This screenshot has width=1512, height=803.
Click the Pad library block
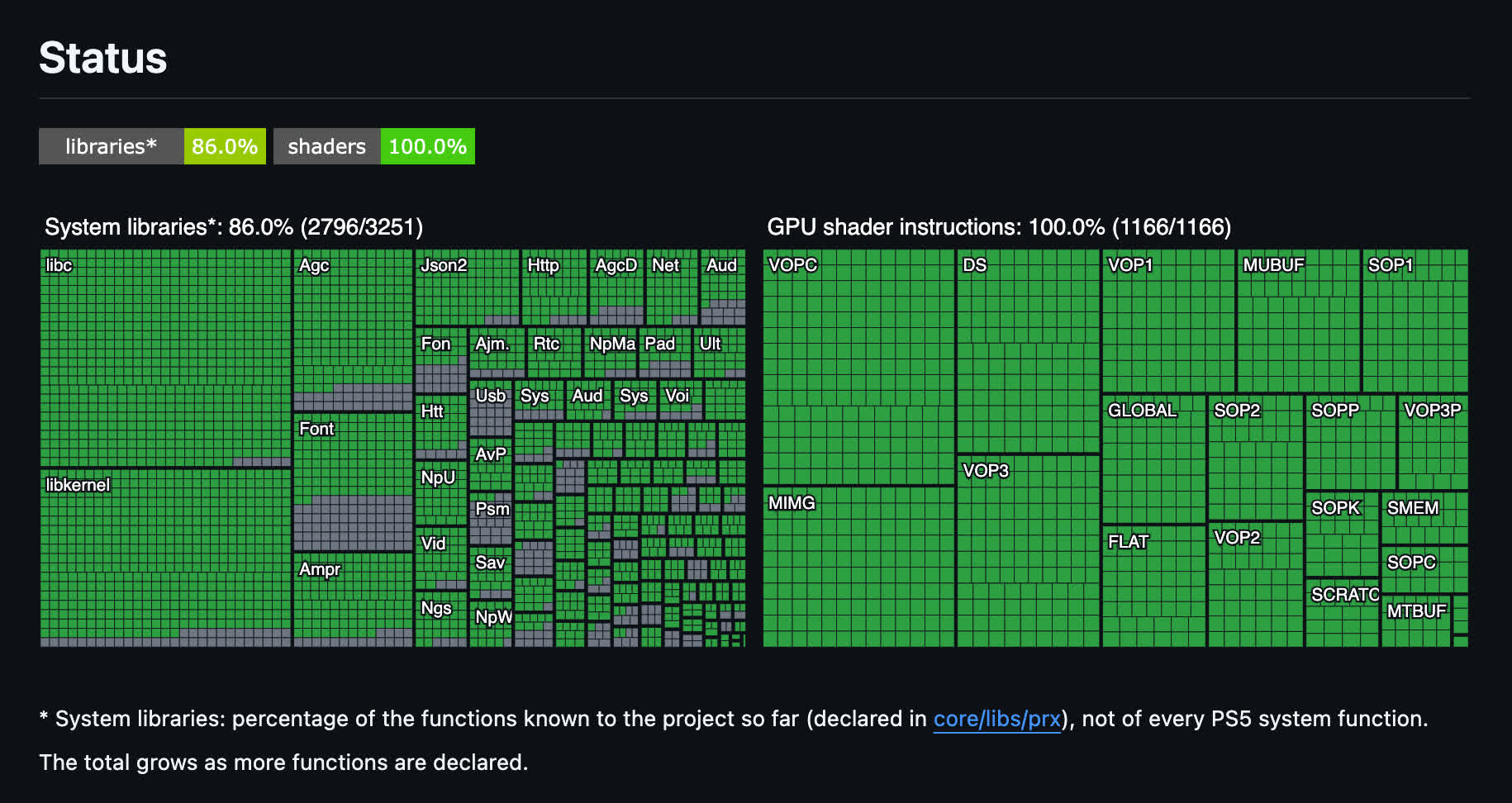click(x=665, y=353)
